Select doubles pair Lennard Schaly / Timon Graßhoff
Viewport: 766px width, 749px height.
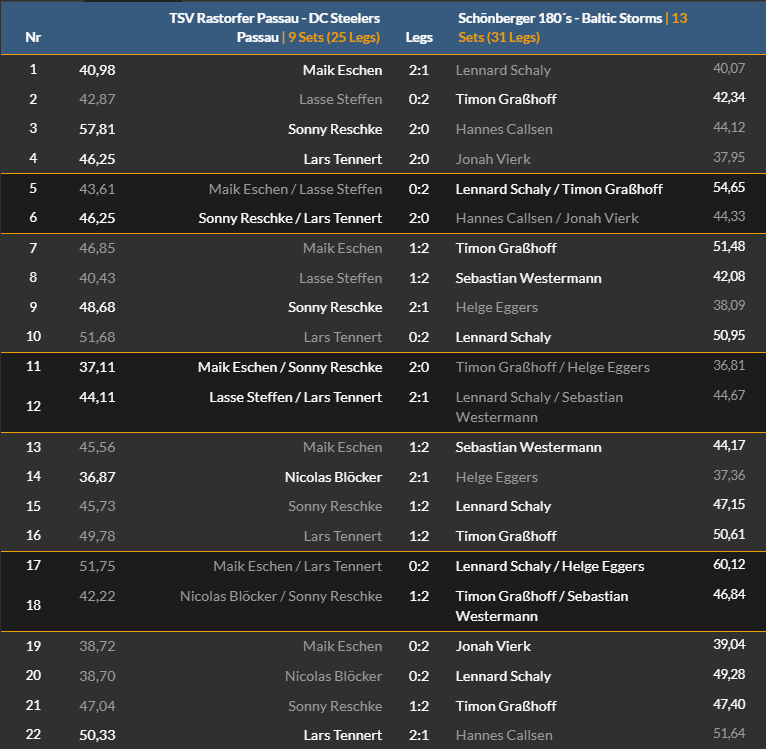(559, 189)
